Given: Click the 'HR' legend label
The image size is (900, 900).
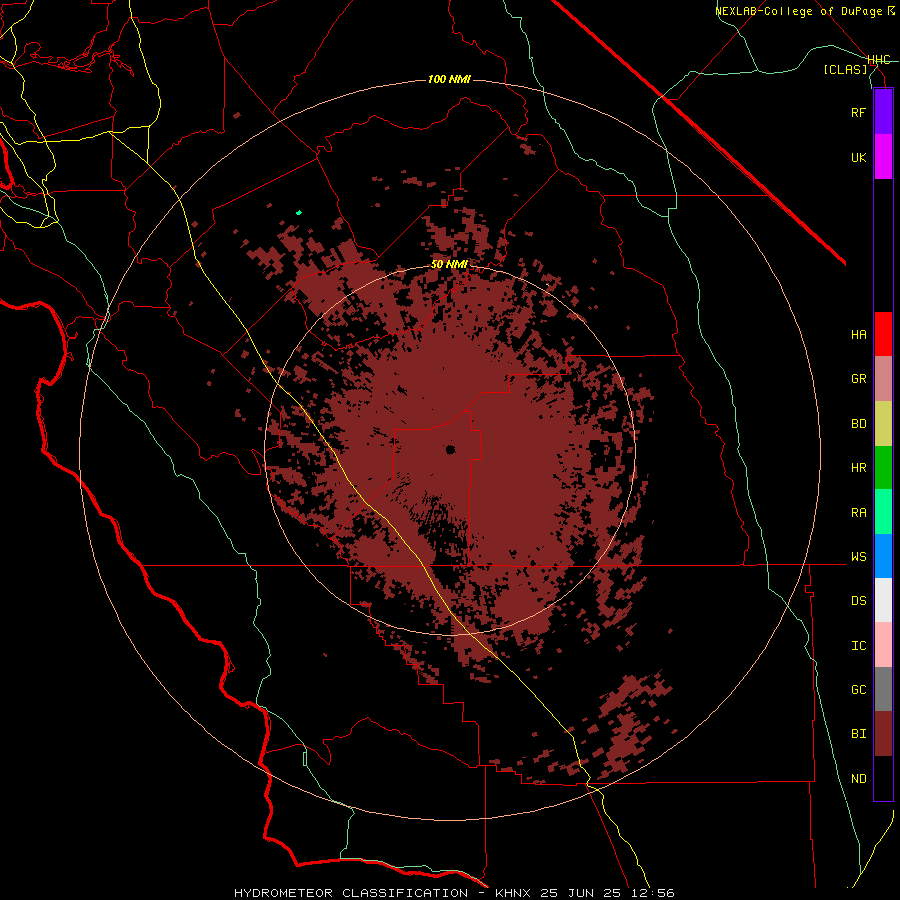Looking at the screenshot, I should coord(858,468).
